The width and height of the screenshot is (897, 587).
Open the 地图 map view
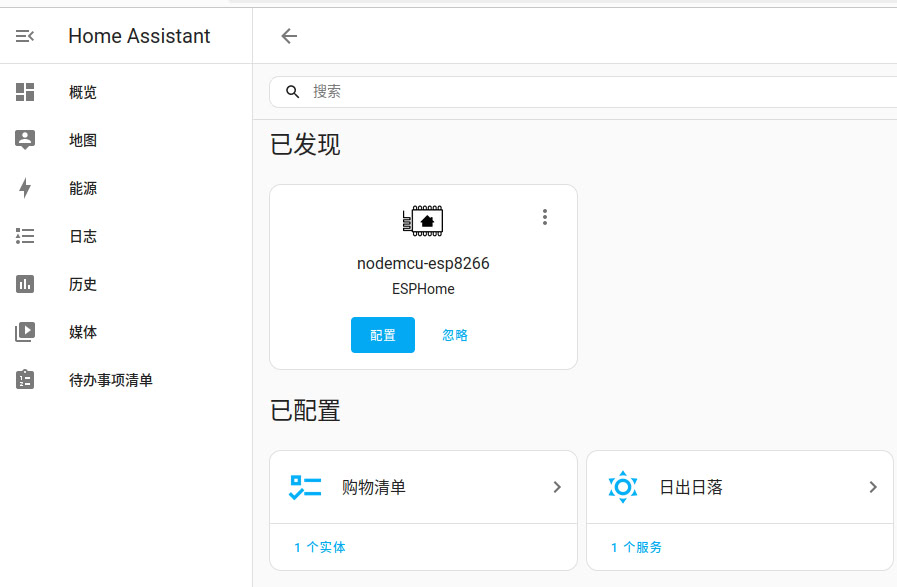coord(82,140)
